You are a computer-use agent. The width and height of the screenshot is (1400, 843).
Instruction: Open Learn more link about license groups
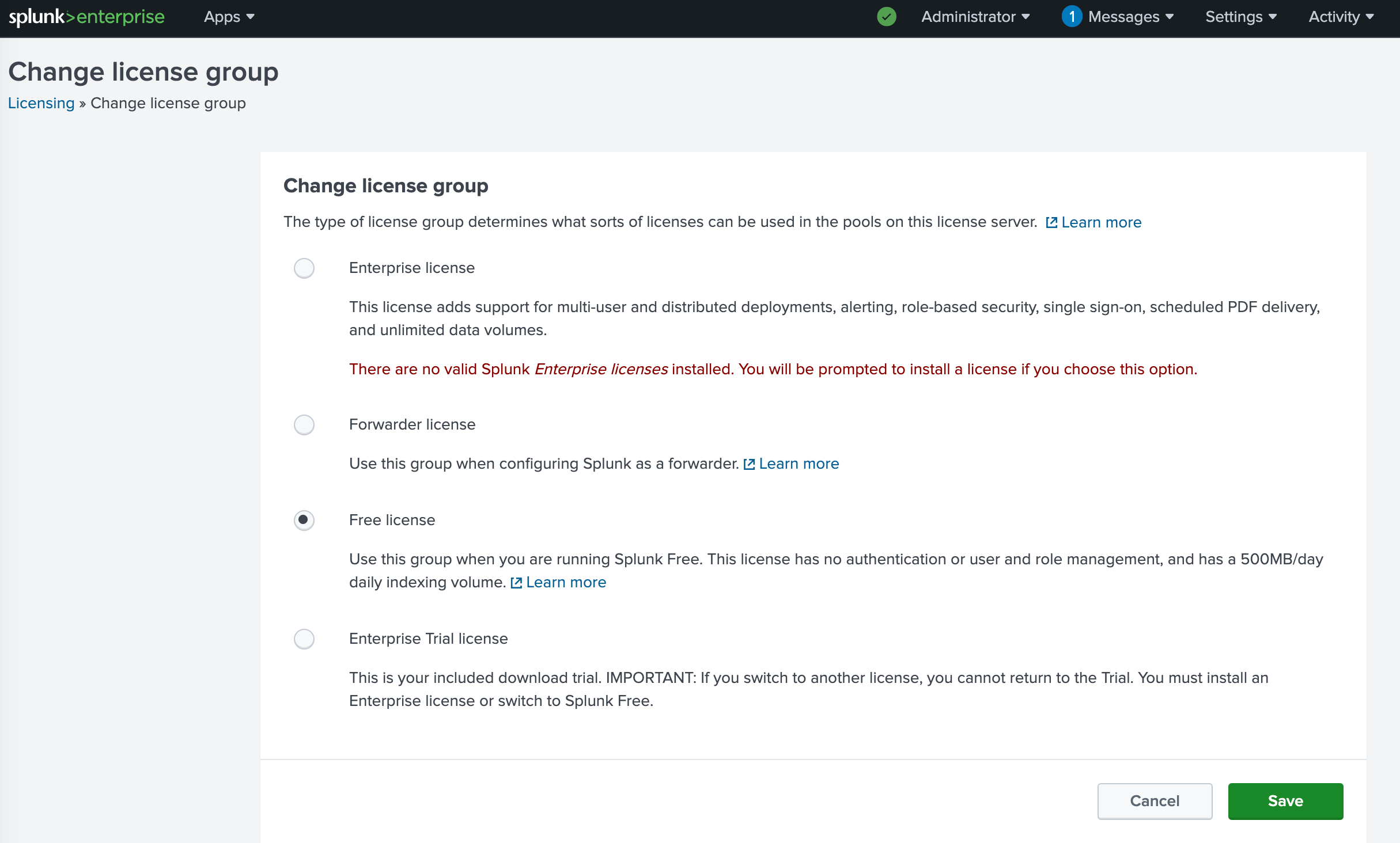(1101, 222)
